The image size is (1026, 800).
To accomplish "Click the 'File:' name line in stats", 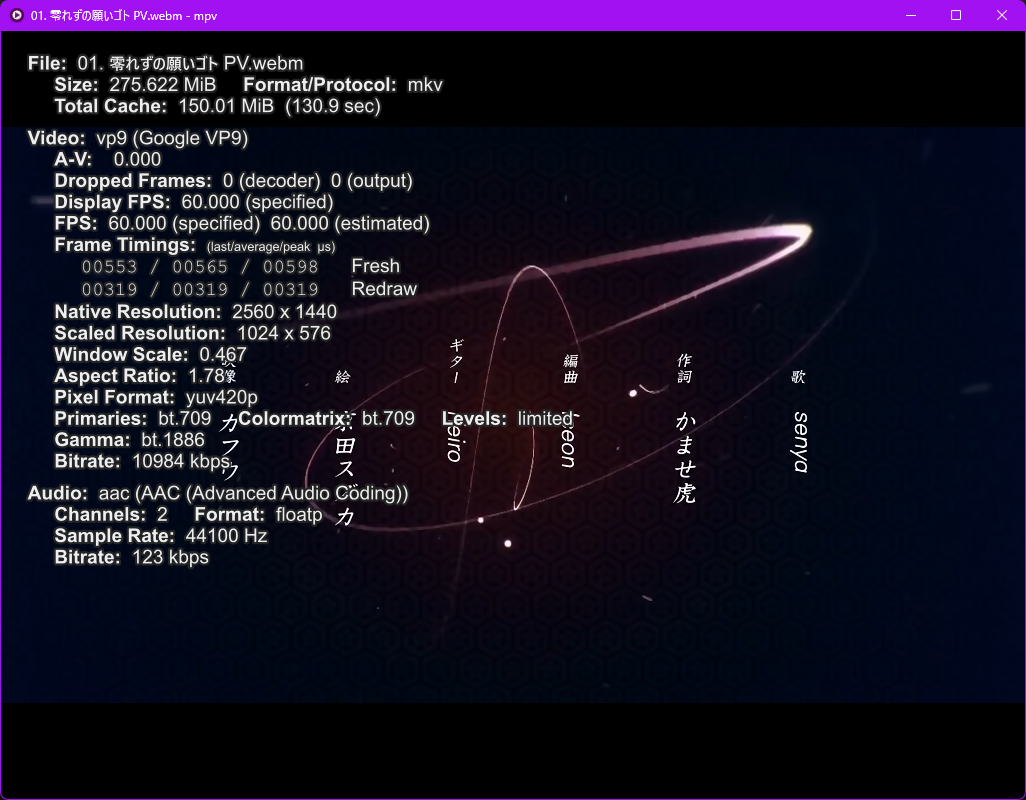I will point(166,63).
